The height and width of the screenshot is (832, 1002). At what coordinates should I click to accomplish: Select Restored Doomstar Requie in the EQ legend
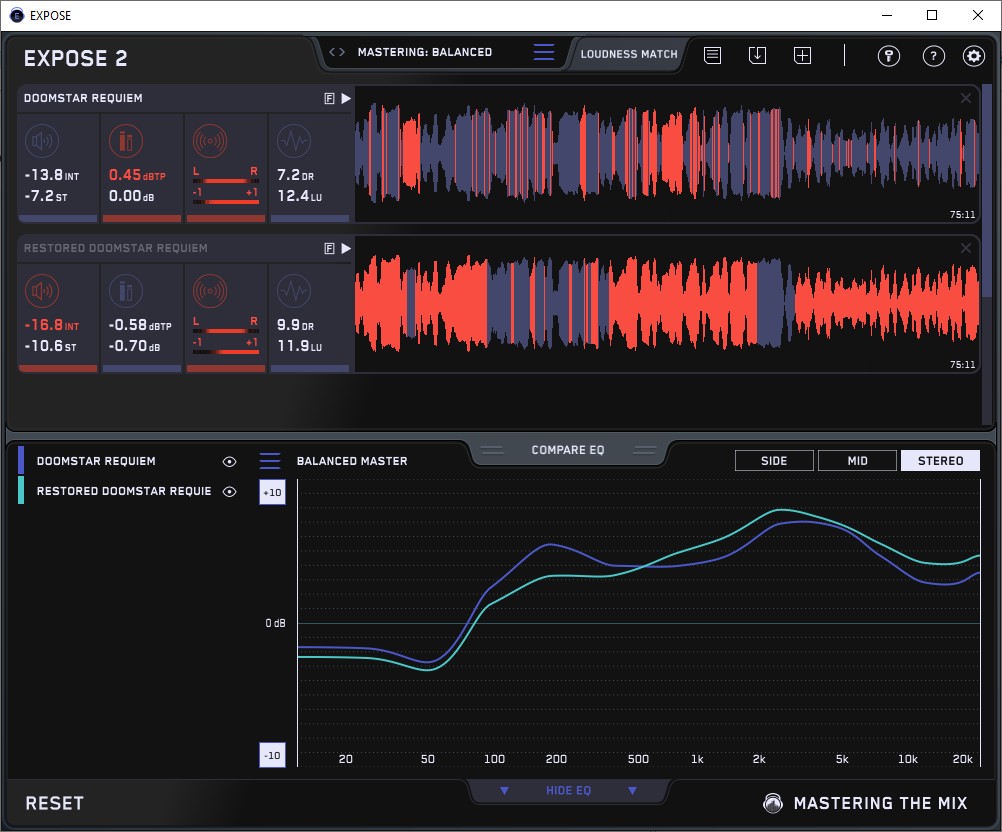click(x=124, y=491)
